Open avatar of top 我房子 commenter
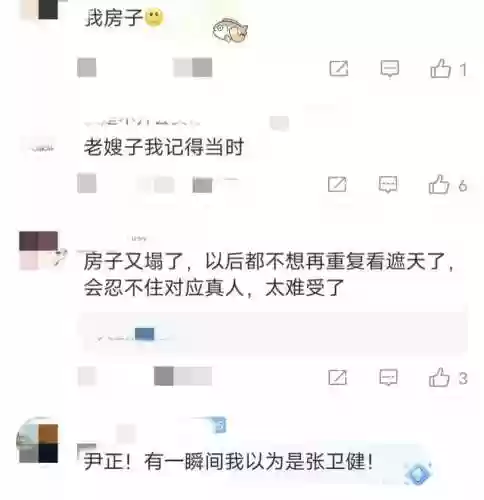The image size is (484, 500). pyautogui.click(x=39, y=9)
